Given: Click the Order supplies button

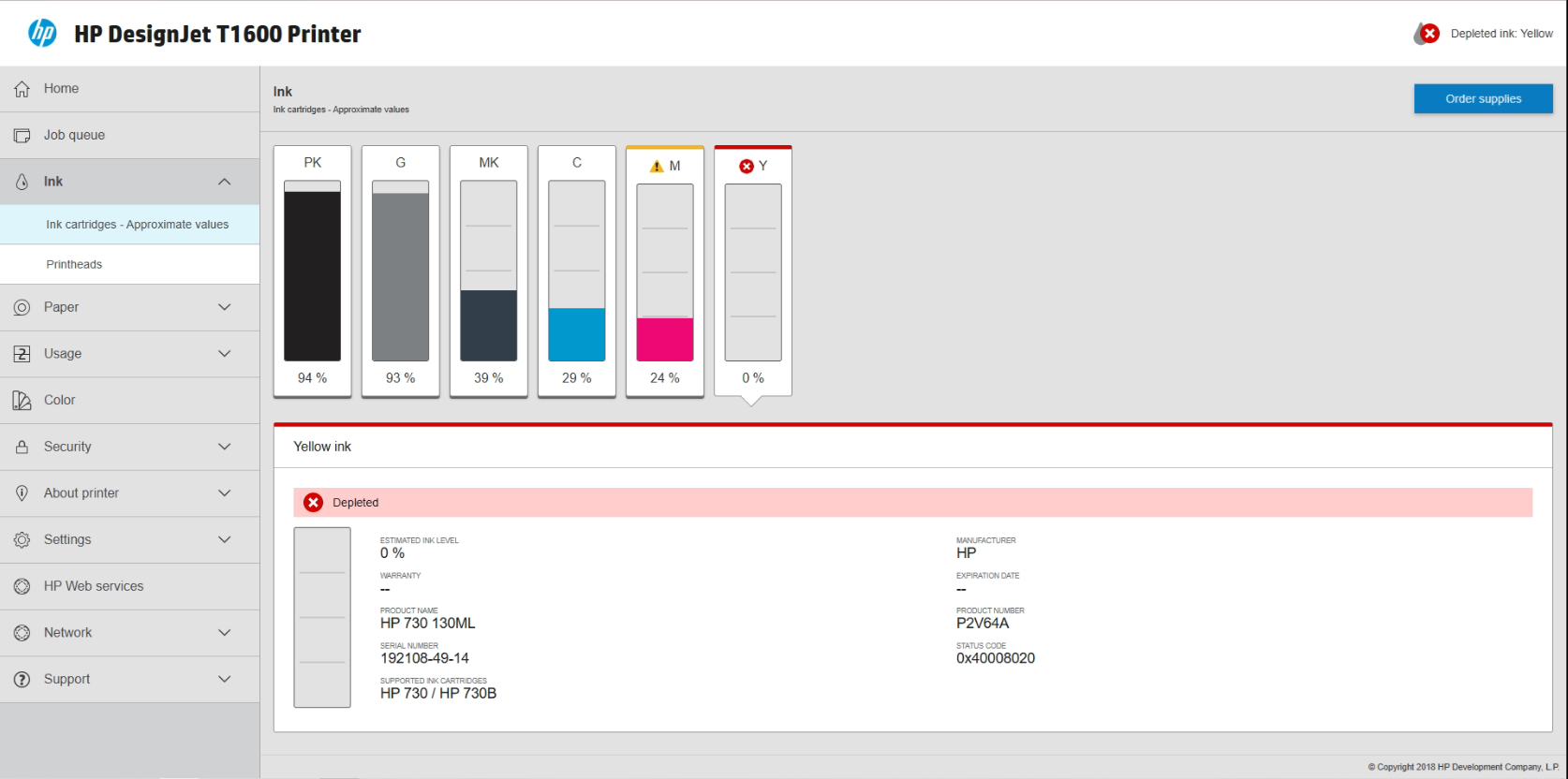Looking at the screenshot, I should coord(1483,98).
